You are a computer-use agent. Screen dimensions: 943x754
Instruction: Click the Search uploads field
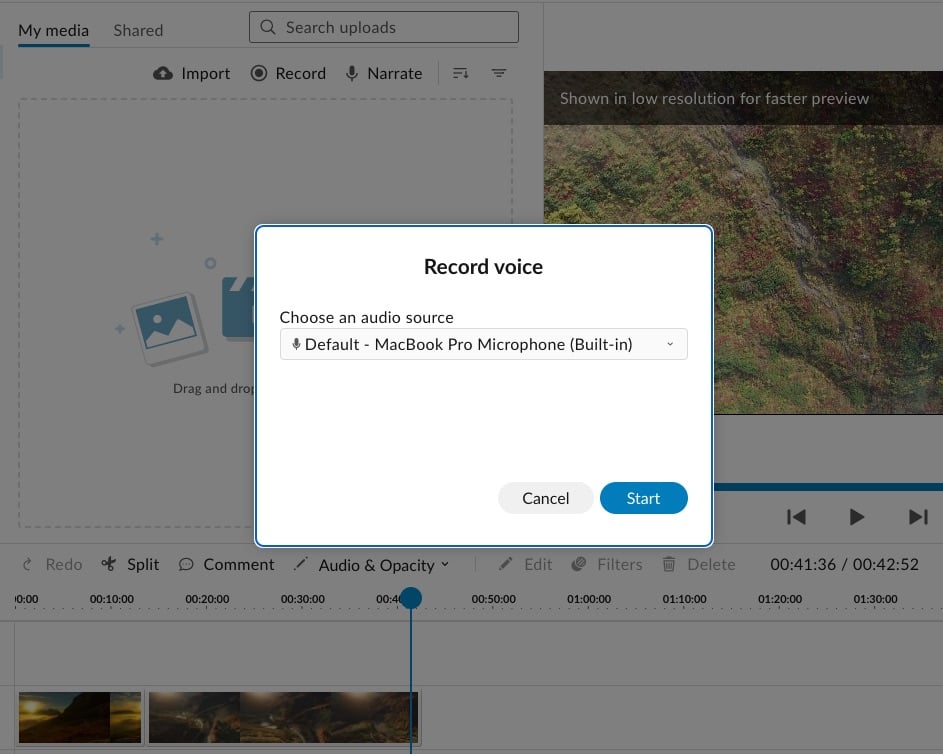click(384, 27)
